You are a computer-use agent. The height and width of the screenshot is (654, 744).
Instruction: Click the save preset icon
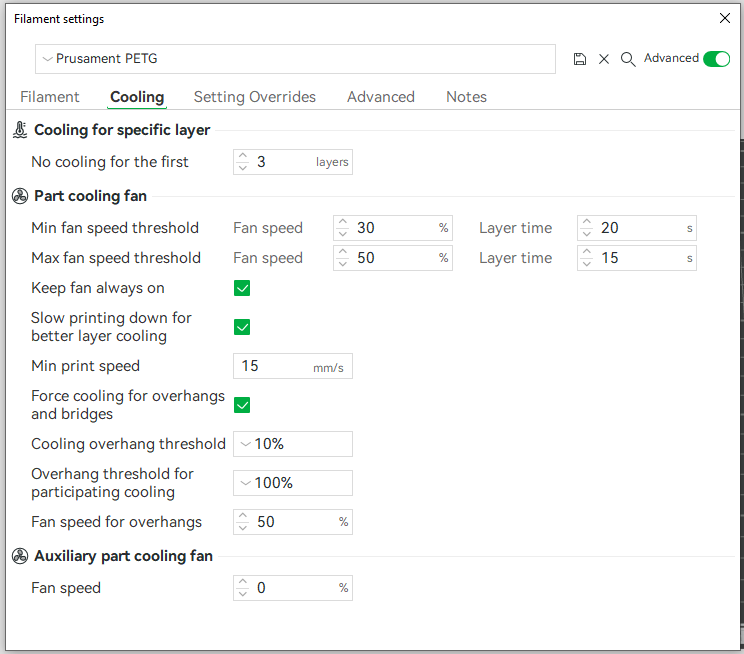(x=580, y=59)
